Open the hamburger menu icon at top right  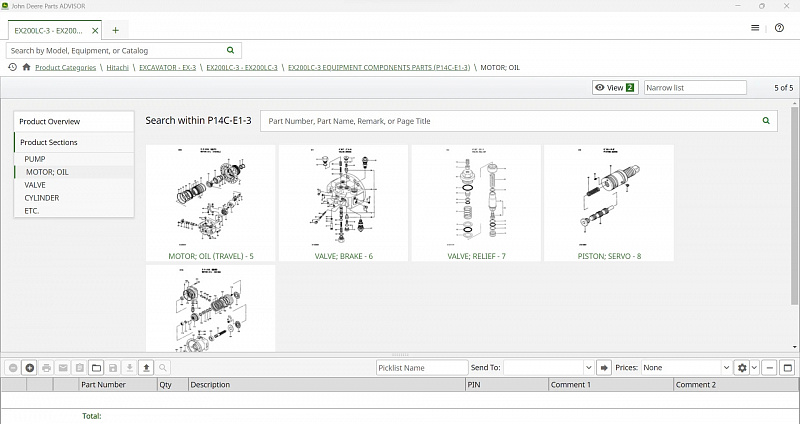click(755, 28)
